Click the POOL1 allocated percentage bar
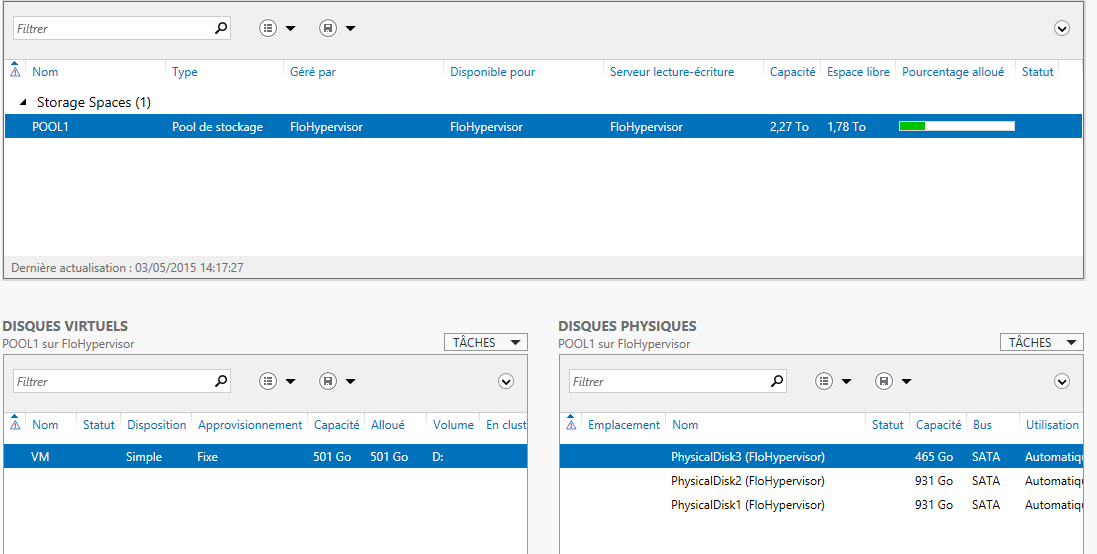The width and height of the screenshot is (1097, 554). [x=956, y=127]
